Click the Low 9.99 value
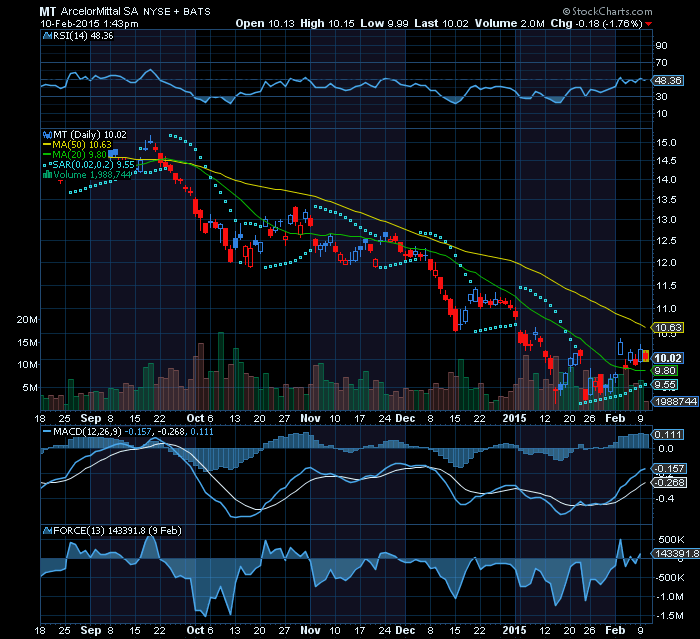 coord(384,23)
